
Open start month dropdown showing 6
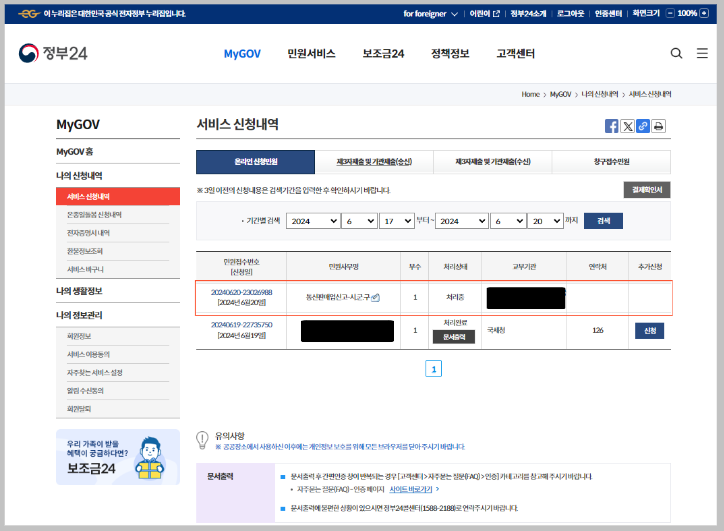pyautogui.click(x=360, y=221)
